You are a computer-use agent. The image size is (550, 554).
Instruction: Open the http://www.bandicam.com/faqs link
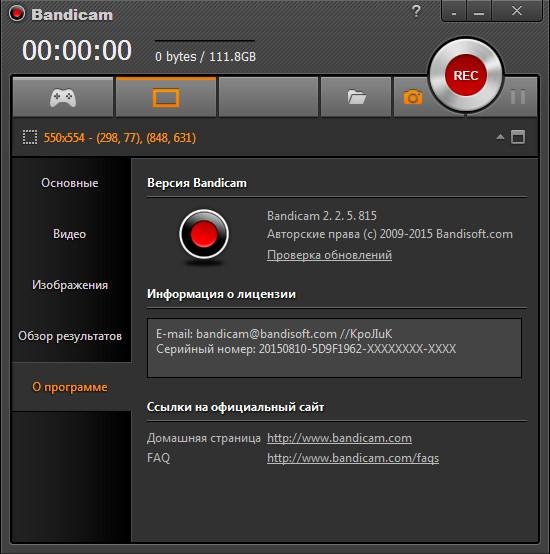tap(353, 458)
